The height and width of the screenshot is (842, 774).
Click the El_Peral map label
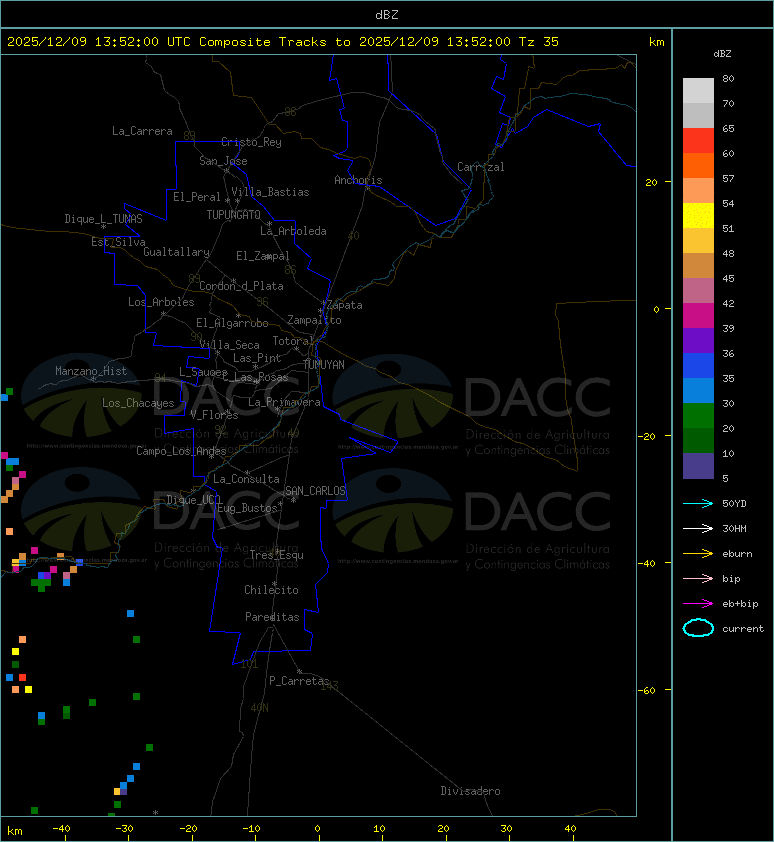(x=197, y=197)
